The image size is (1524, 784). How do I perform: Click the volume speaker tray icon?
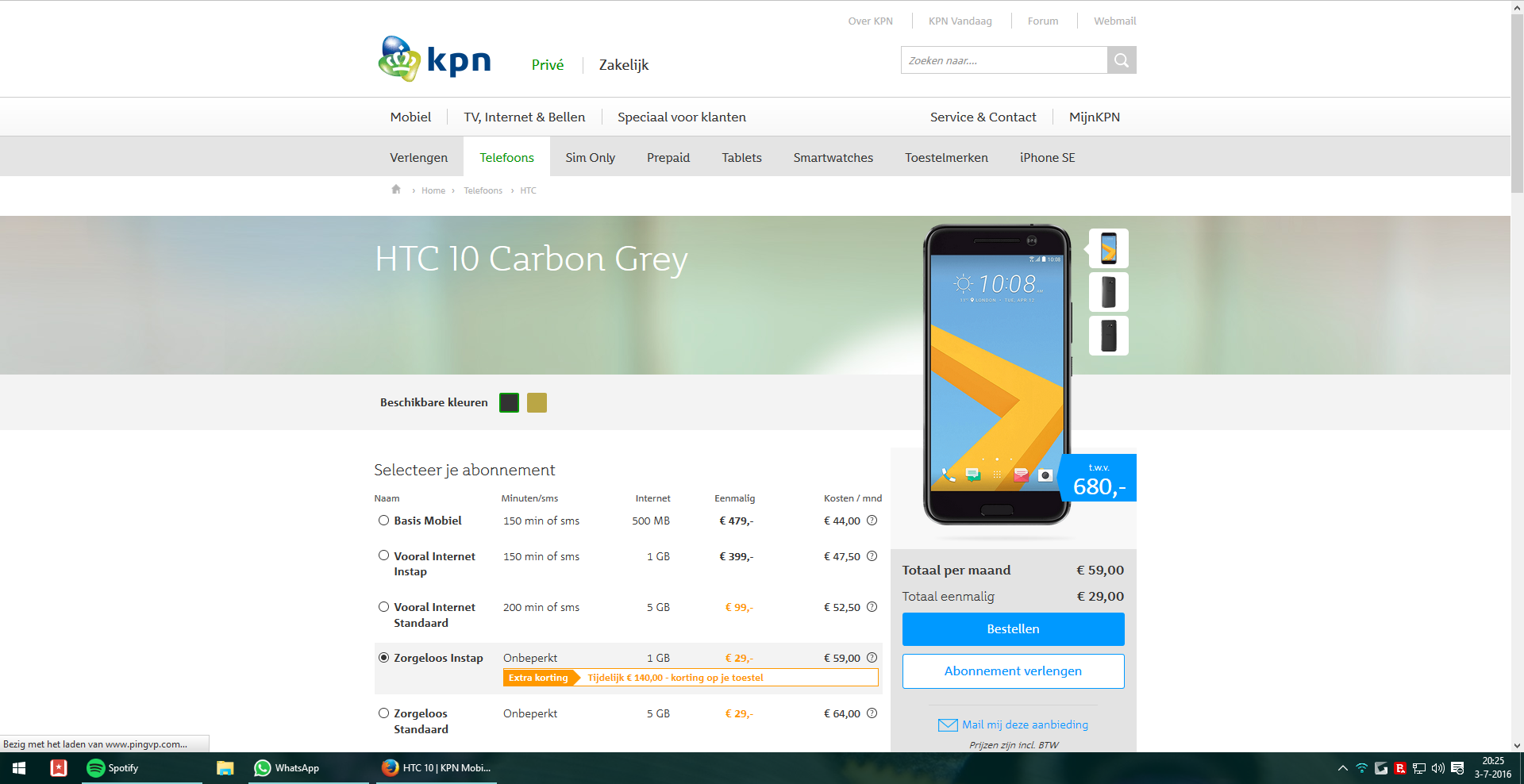[1438, 768]
